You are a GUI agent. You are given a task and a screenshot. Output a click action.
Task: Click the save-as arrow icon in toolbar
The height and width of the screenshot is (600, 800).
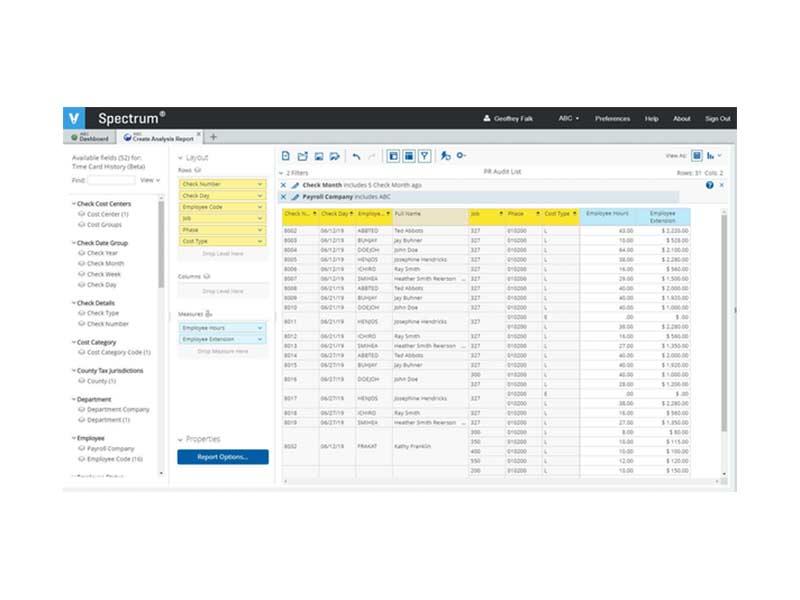point(335,157)
